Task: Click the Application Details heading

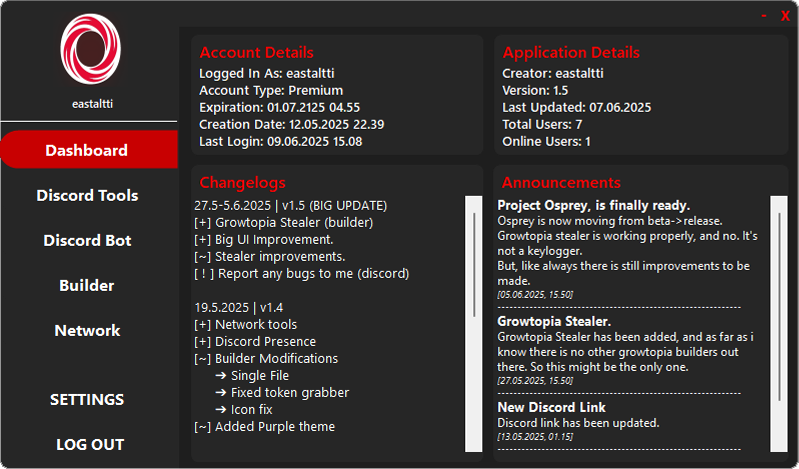Action: click(x=571, y=53)
